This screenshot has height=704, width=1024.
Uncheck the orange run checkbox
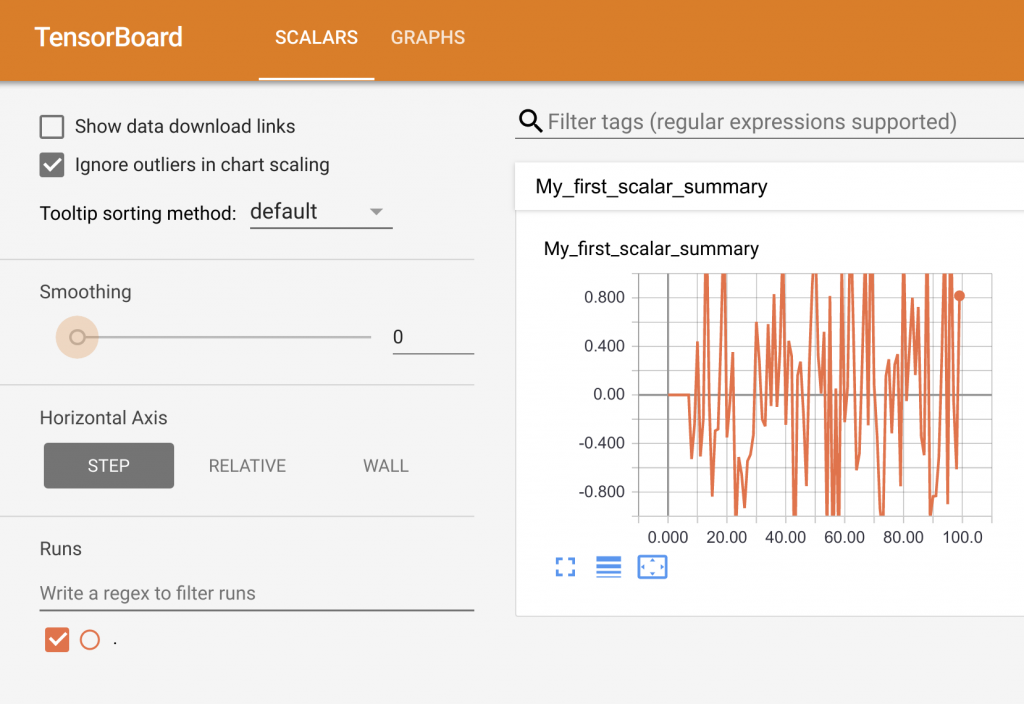pyautogui.click(x=57, y=639)
